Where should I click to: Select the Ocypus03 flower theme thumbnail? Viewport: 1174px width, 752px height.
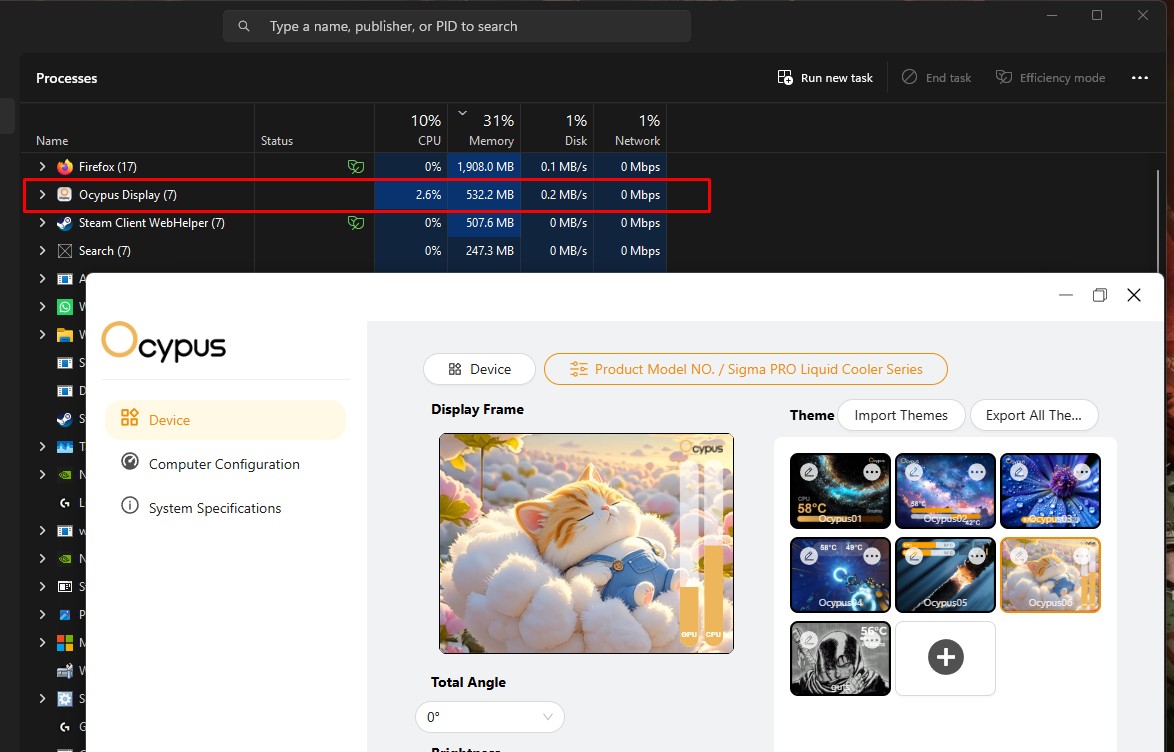pos(1050,491)
